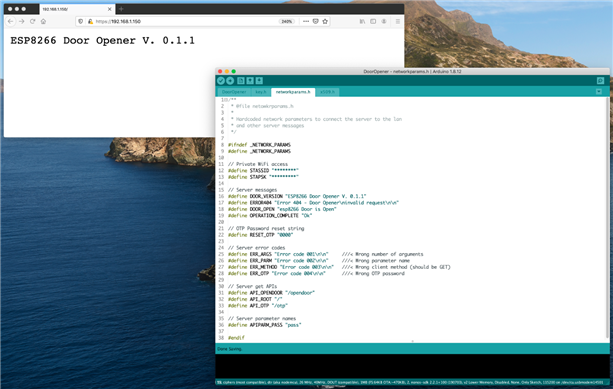This screenshot has height=389, width=613.
Task: Click the padlock security warning icon
Action: pyautogui.click(x=90, y=22)
